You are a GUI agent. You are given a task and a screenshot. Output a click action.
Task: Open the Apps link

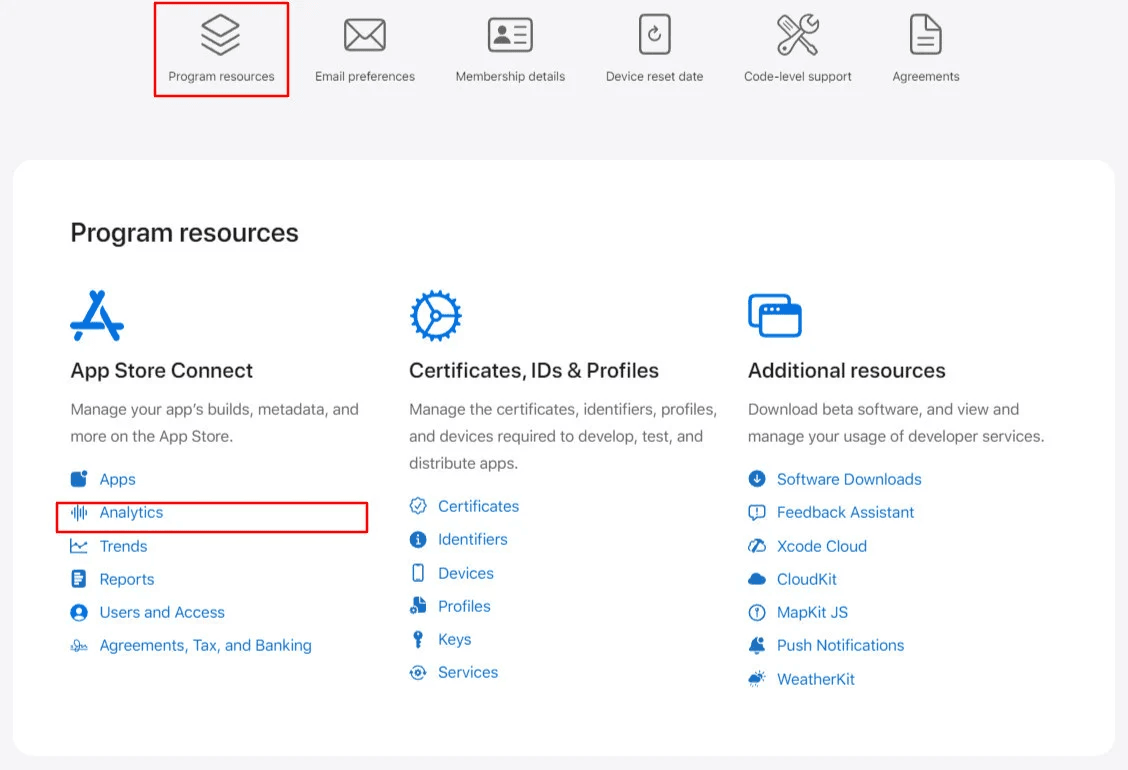(x=117, y=480)
